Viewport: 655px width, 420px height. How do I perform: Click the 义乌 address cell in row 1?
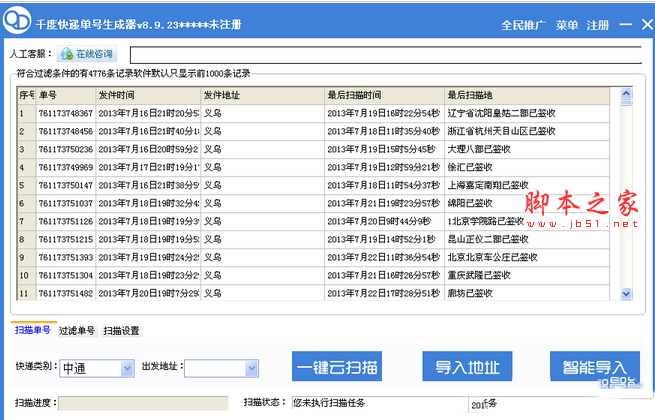point(263,114)
